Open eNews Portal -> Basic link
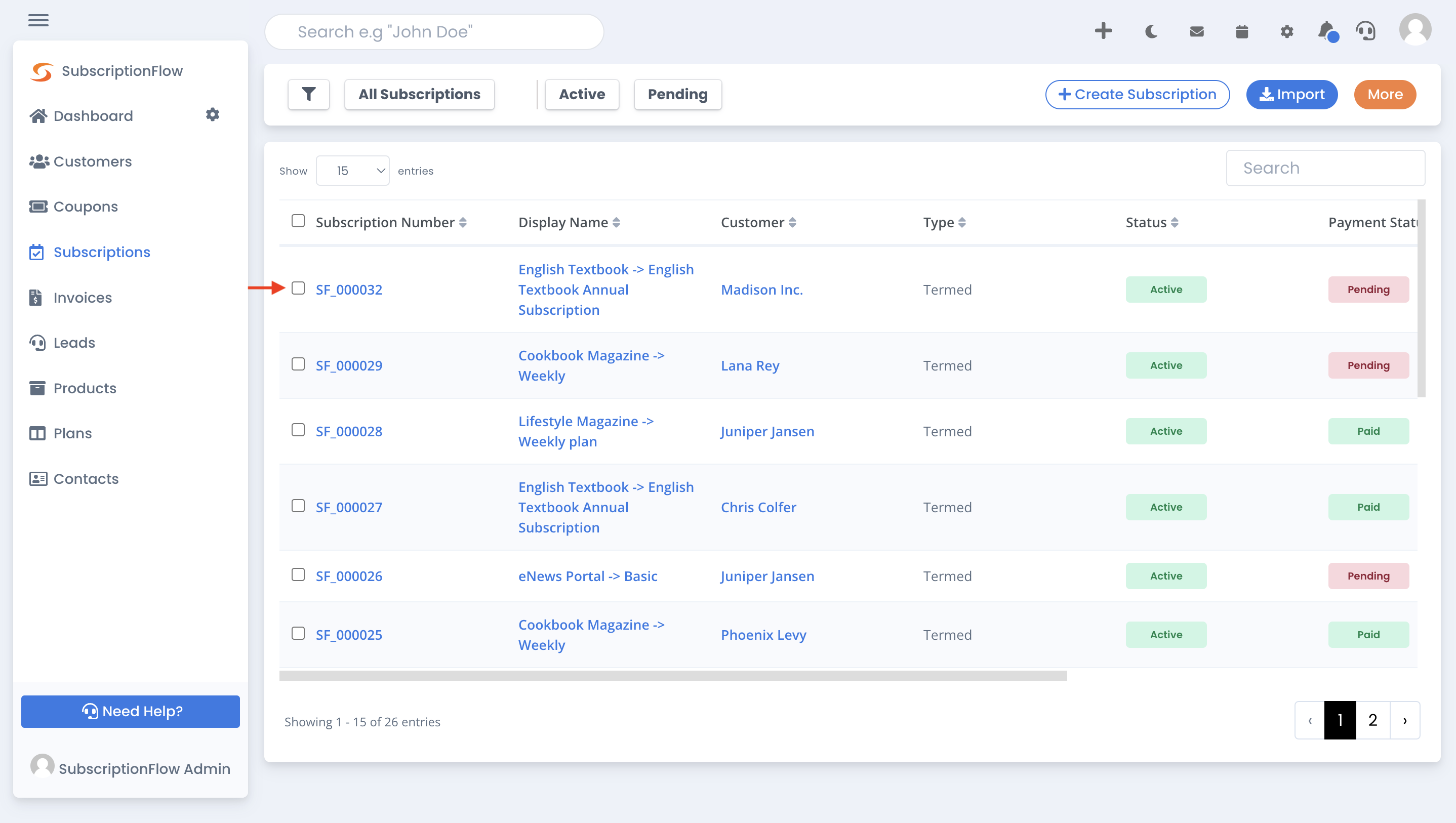 (588, 576)
